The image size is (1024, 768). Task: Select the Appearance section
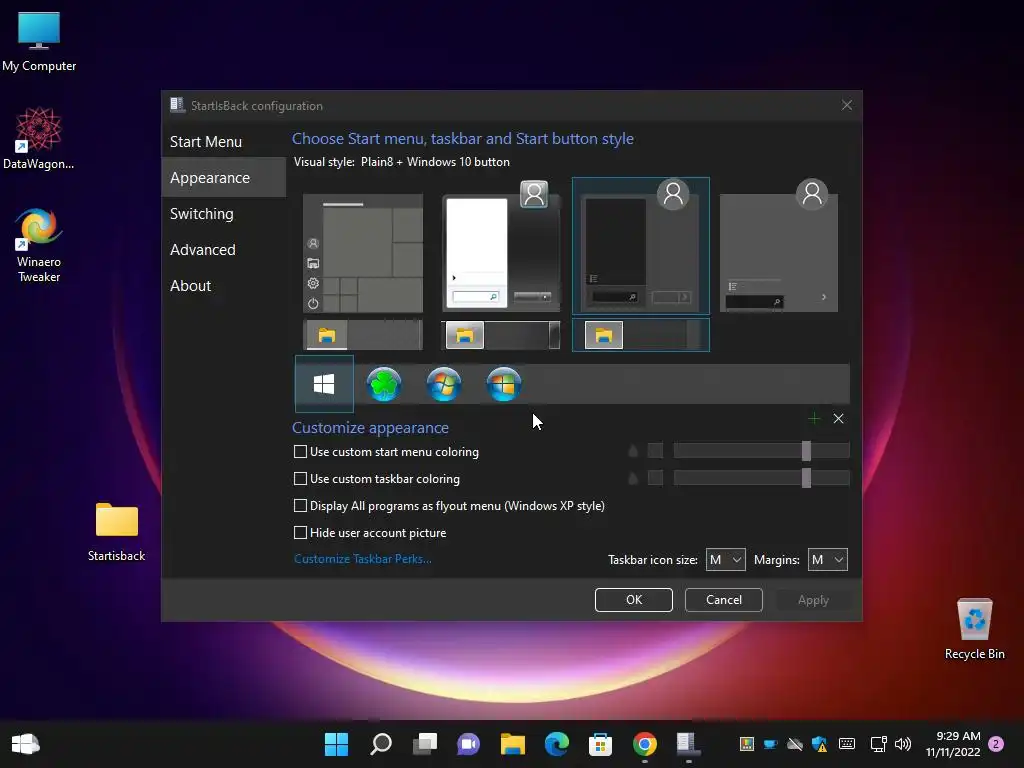point(223,178)
